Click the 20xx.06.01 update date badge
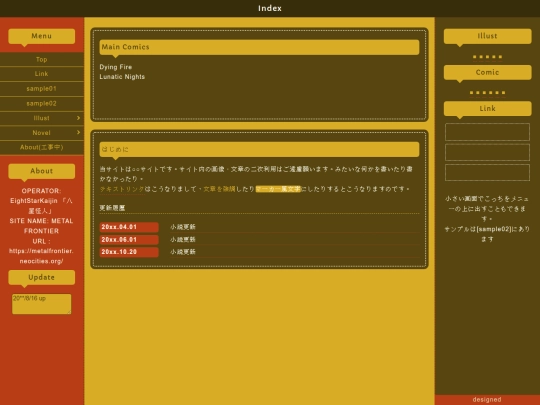Image resolution: width=540 pixels, height=405 pixels. click(x=129, y=239)
